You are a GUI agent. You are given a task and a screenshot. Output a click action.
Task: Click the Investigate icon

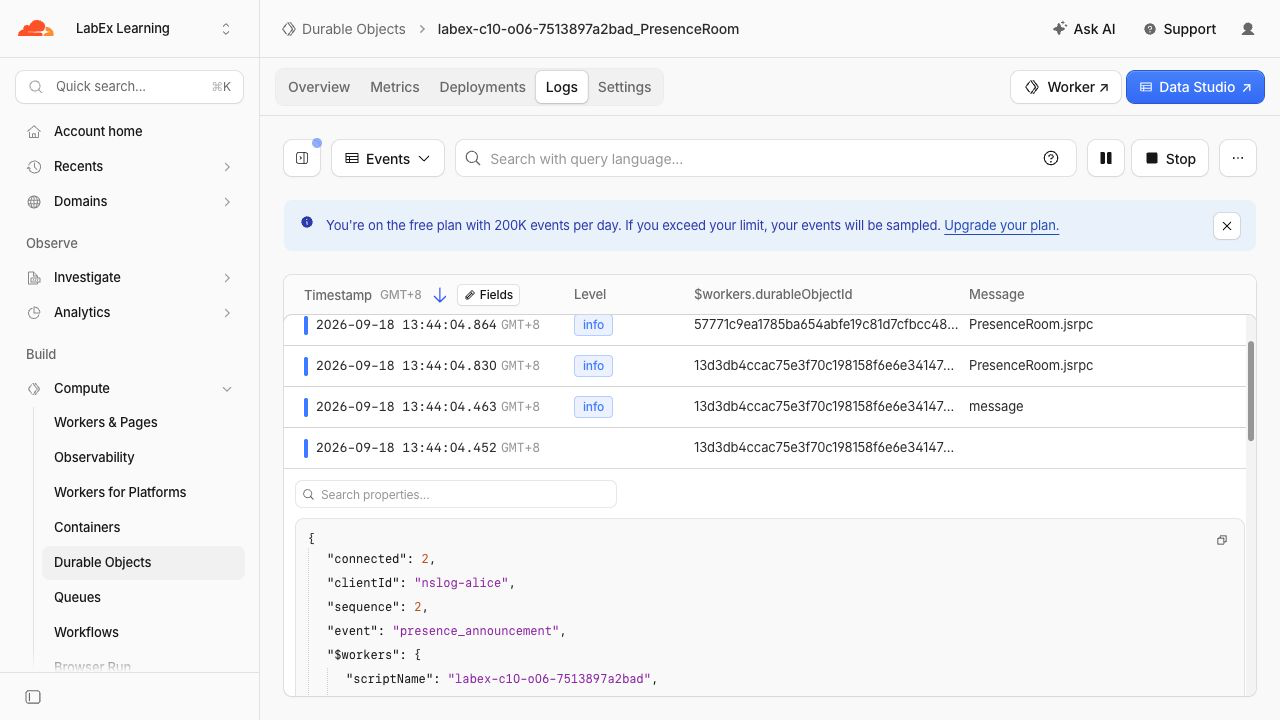(x=34, y=278)
